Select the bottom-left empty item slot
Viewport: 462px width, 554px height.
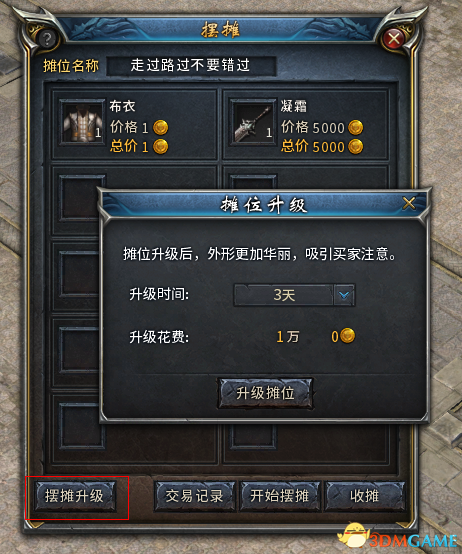82,426
